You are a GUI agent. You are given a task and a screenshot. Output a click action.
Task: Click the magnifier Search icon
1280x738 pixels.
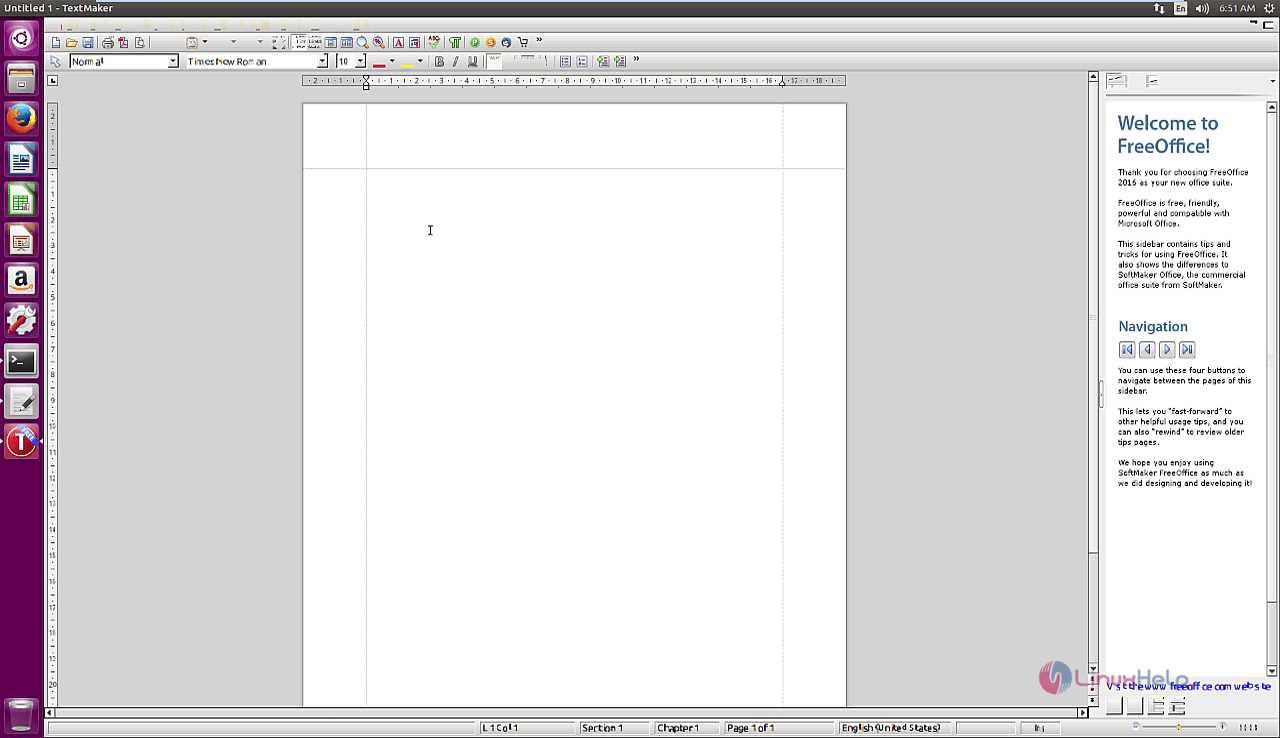click(x=363, y=43)
